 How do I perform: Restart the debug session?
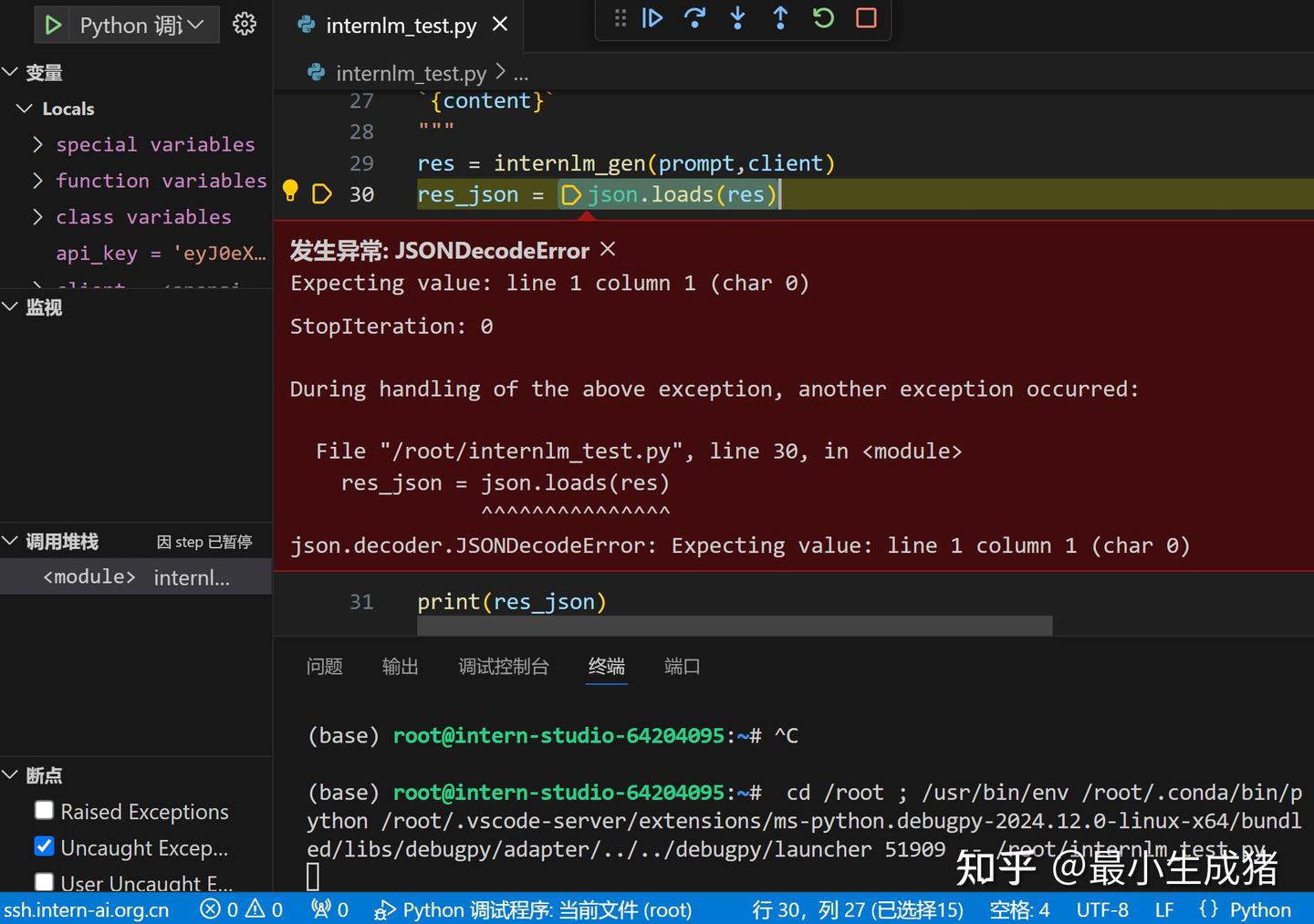pos(822,18)
